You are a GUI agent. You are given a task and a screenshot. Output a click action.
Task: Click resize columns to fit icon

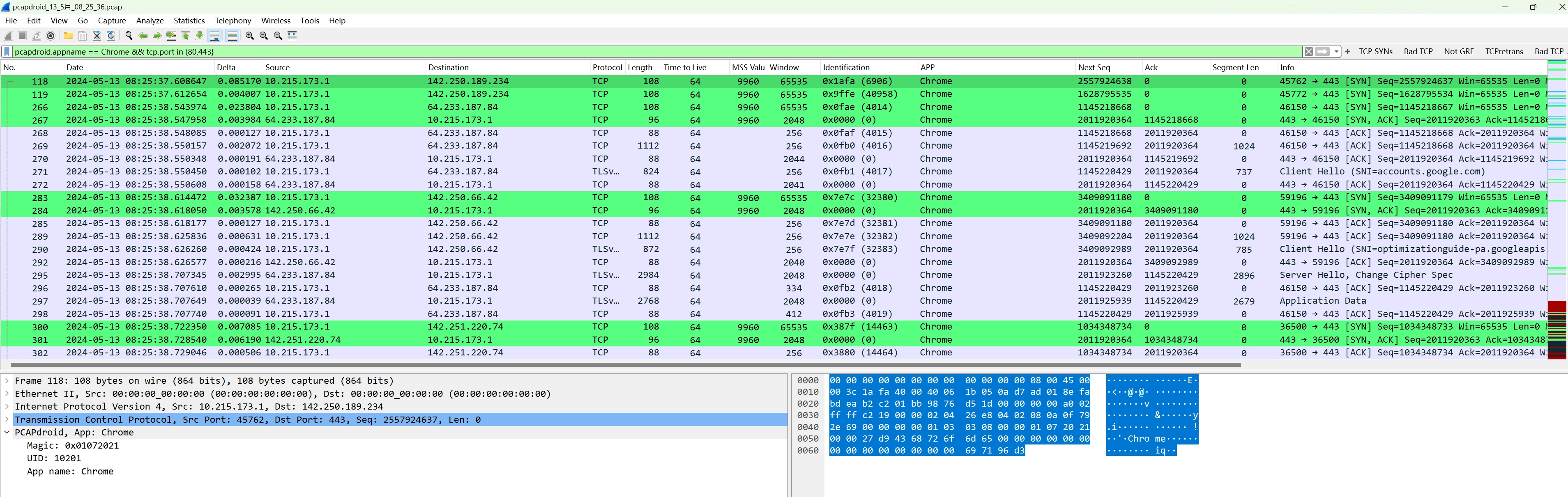(x=292, y=36)
